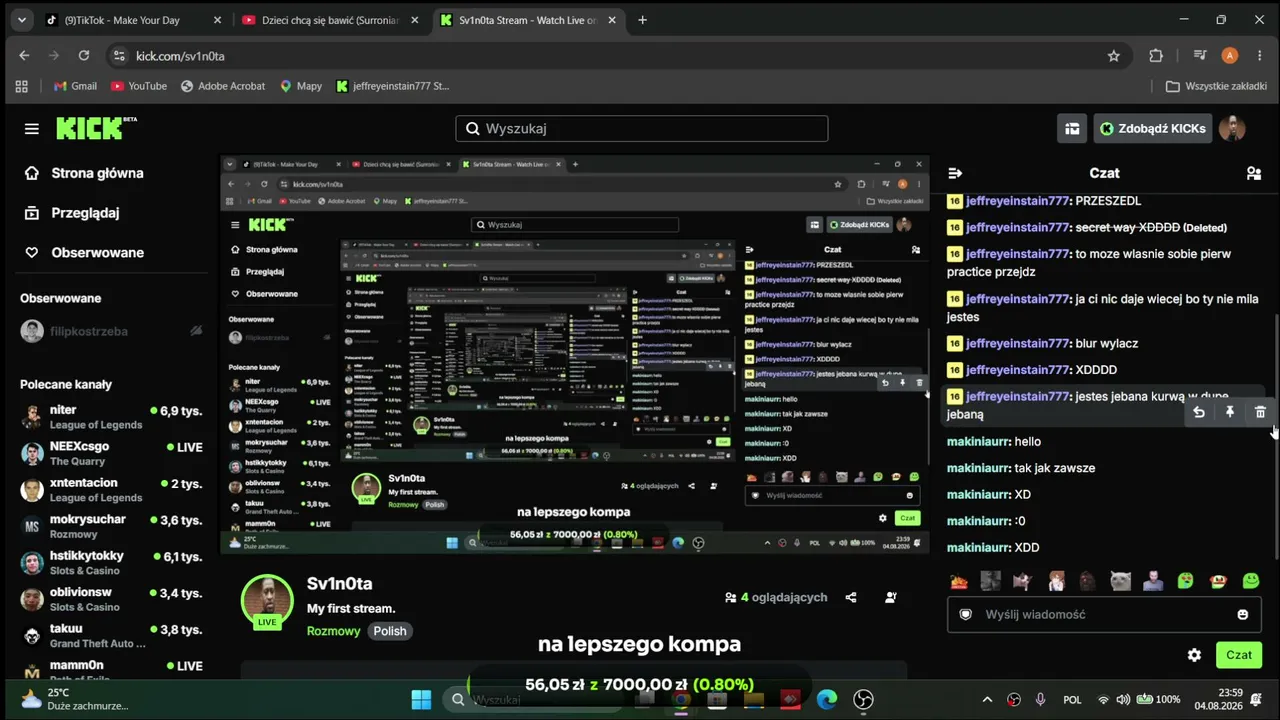The image size is (1280, 720).
Task: Open the jeffreyeinstain777 bookmark
Action: (x=393, y=86)
